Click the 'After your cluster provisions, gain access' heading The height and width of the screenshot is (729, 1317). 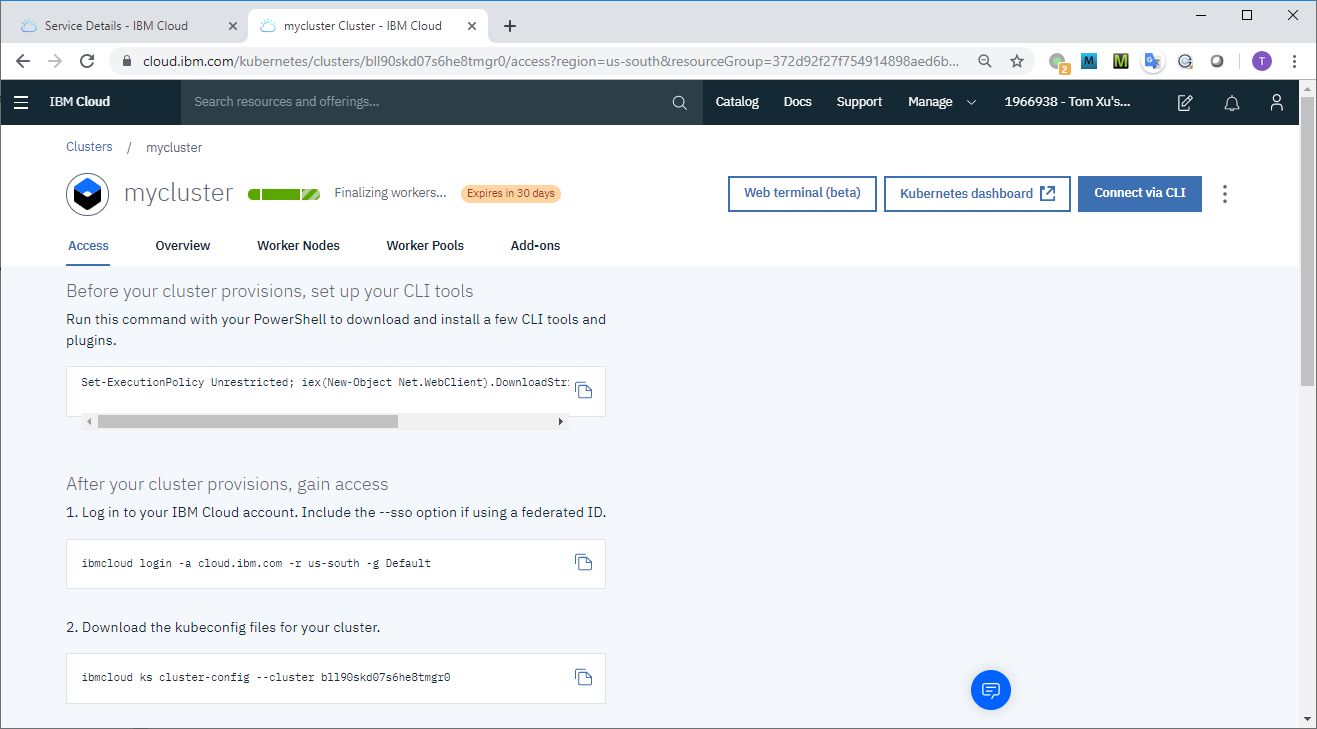coord(227,484)
